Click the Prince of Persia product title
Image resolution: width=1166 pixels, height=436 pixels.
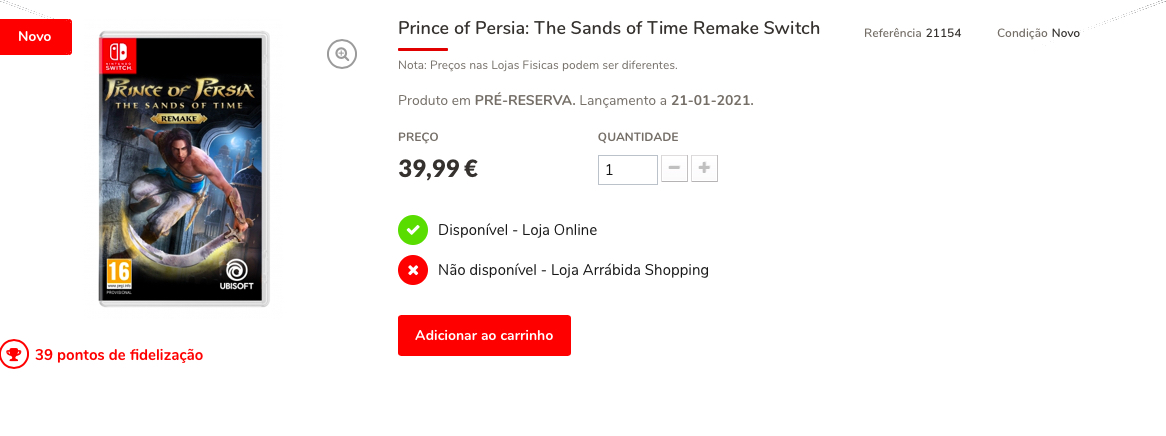(x=609, y=28)
